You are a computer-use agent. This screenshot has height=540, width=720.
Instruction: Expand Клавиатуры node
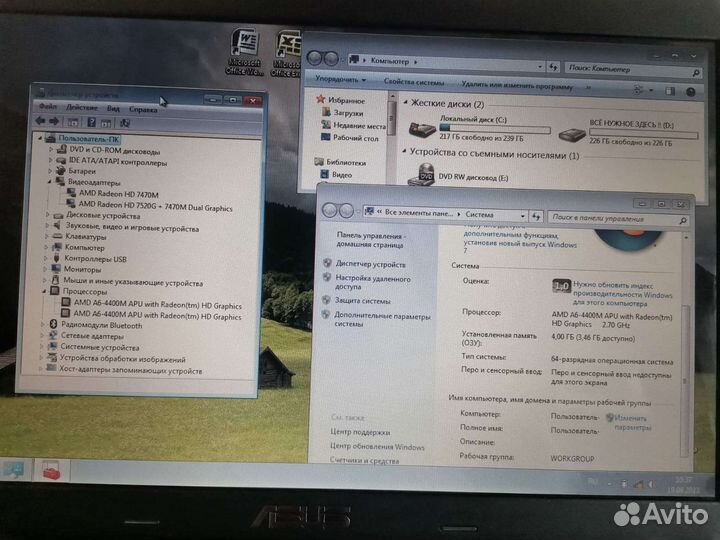click(47, 236)
